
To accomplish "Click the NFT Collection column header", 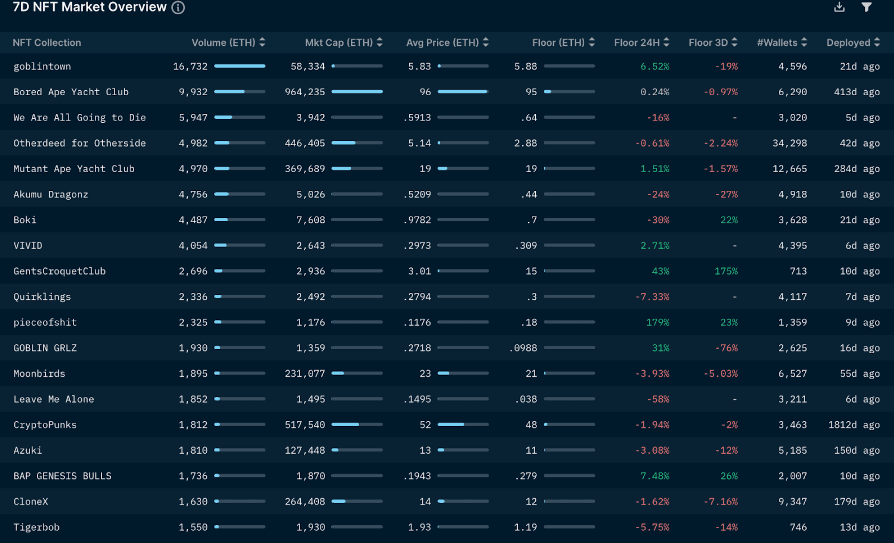I will 47,43.
